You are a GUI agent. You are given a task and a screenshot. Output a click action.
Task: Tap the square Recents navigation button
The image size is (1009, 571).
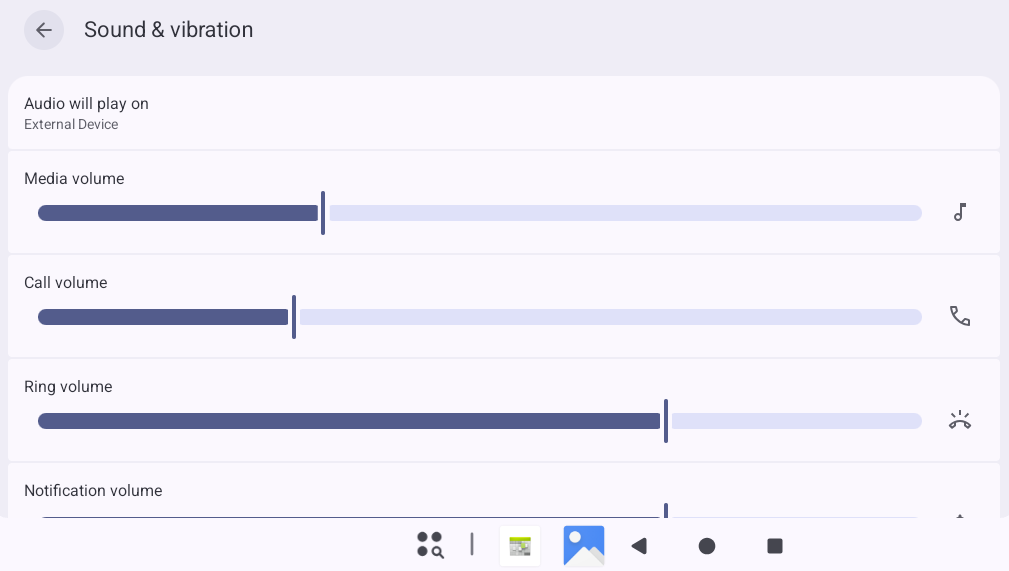point(775,546)
